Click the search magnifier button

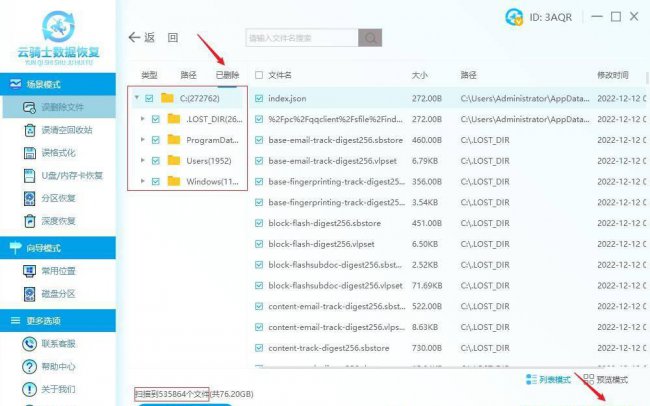tap(370, 38)
